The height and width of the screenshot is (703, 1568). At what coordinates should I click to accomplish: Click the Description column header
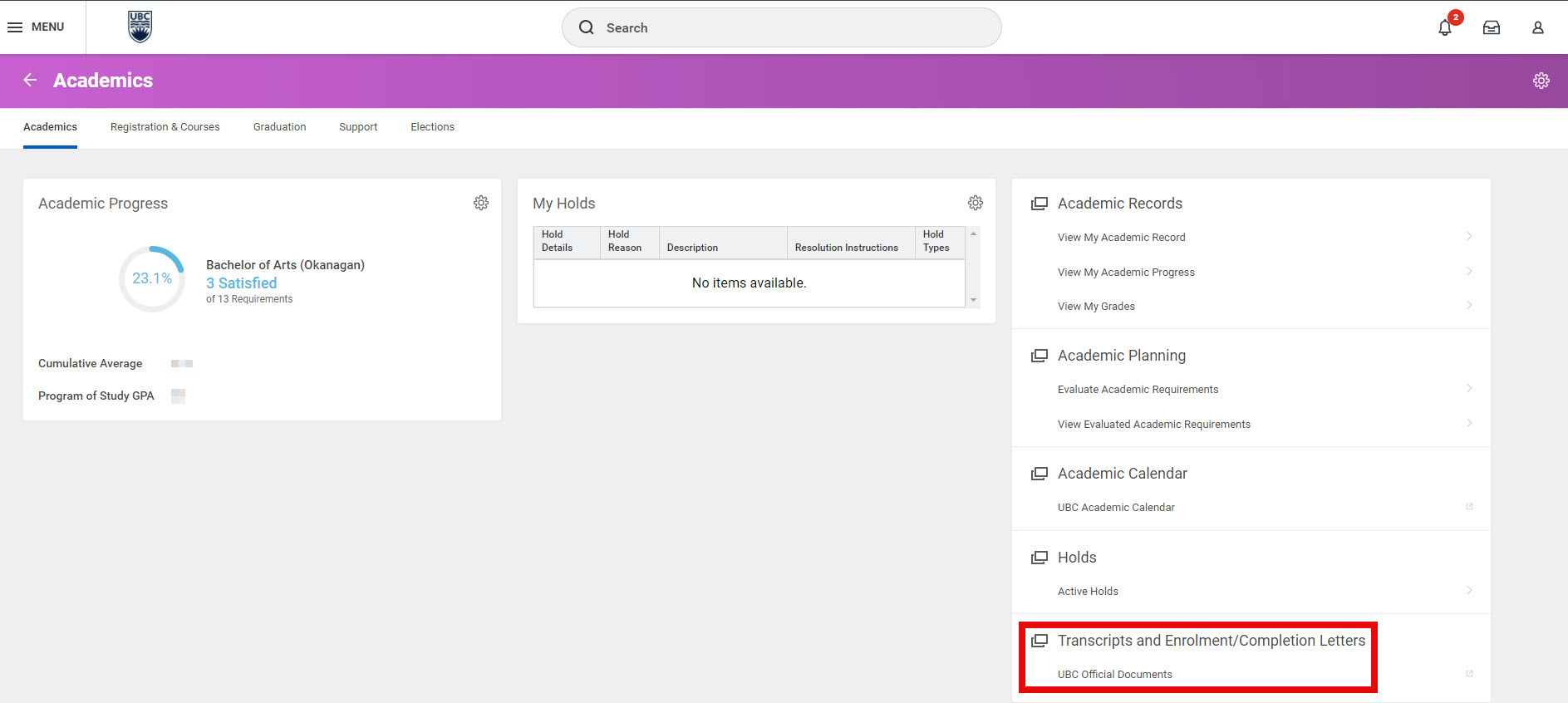(722, 242)
